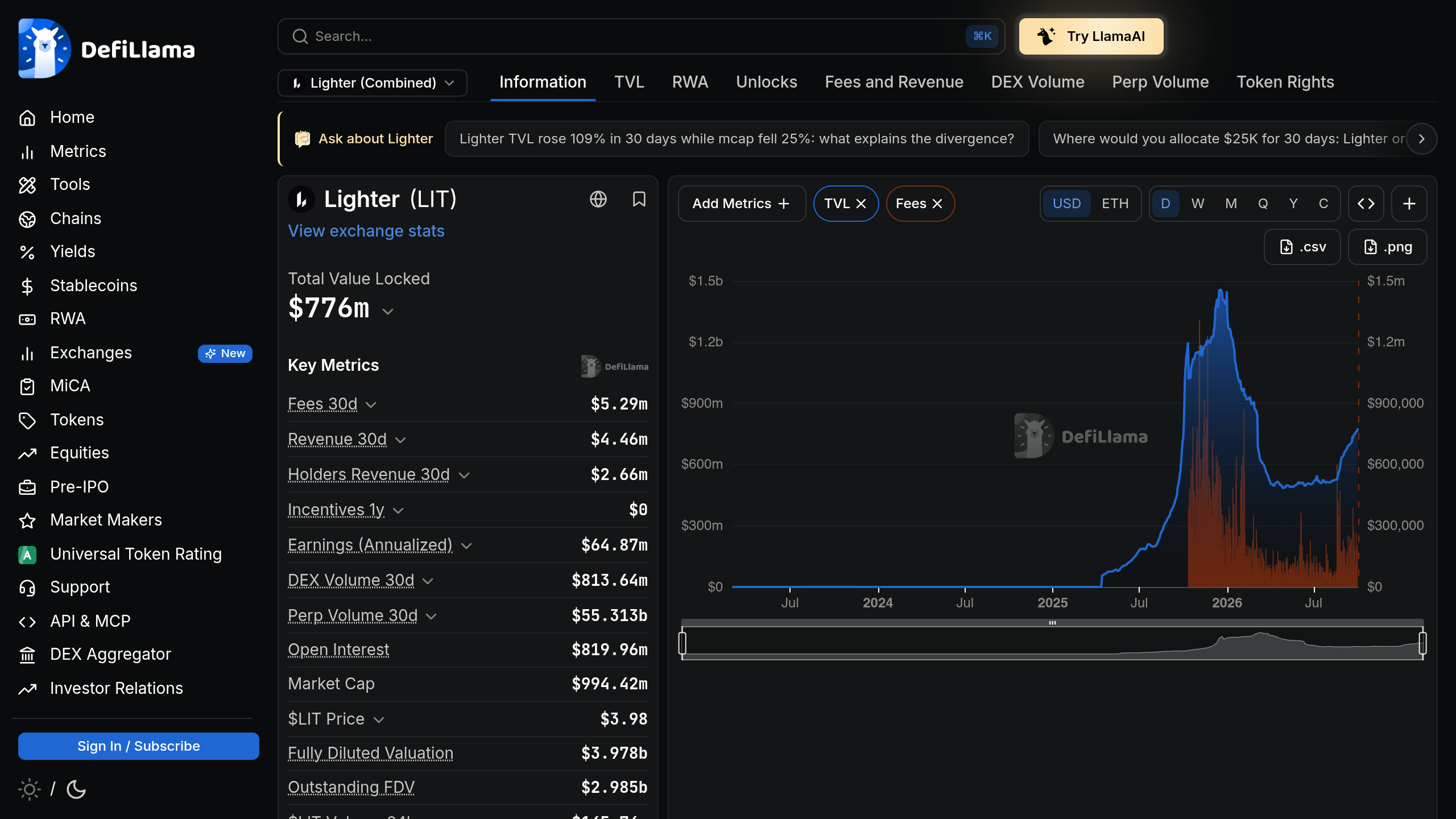This screenshot has height=819, width=1456.
Task: Switch to dark theme moon icon
Action: tap(76, 789)
